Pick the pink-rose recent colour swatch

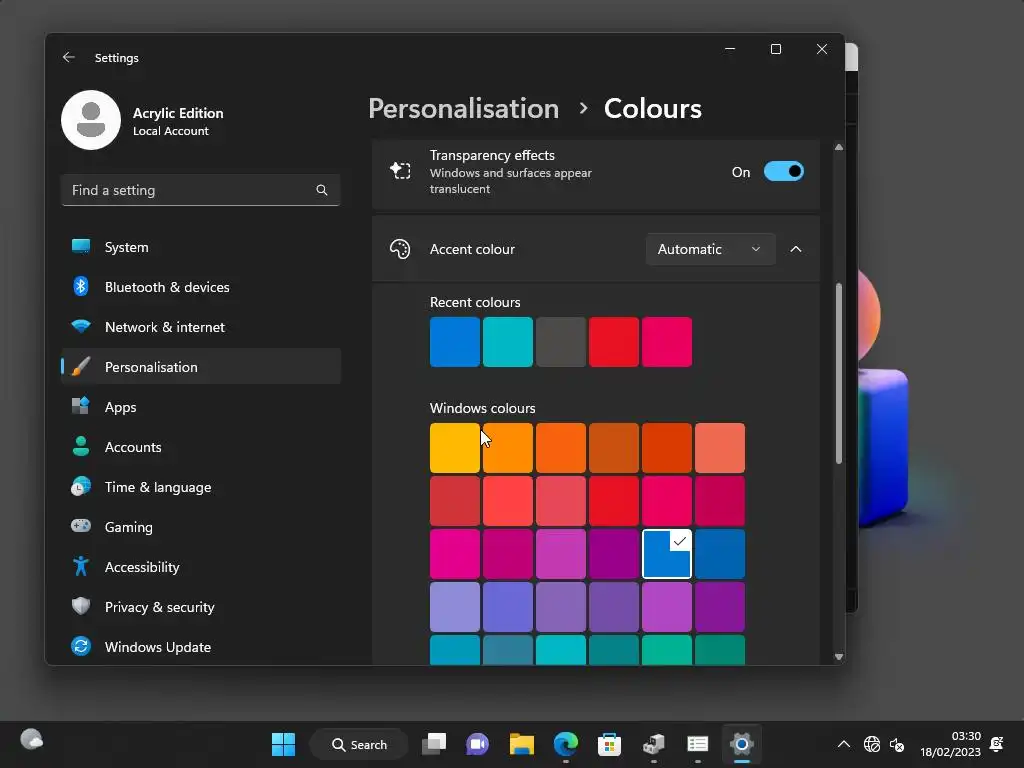(667, 342)
